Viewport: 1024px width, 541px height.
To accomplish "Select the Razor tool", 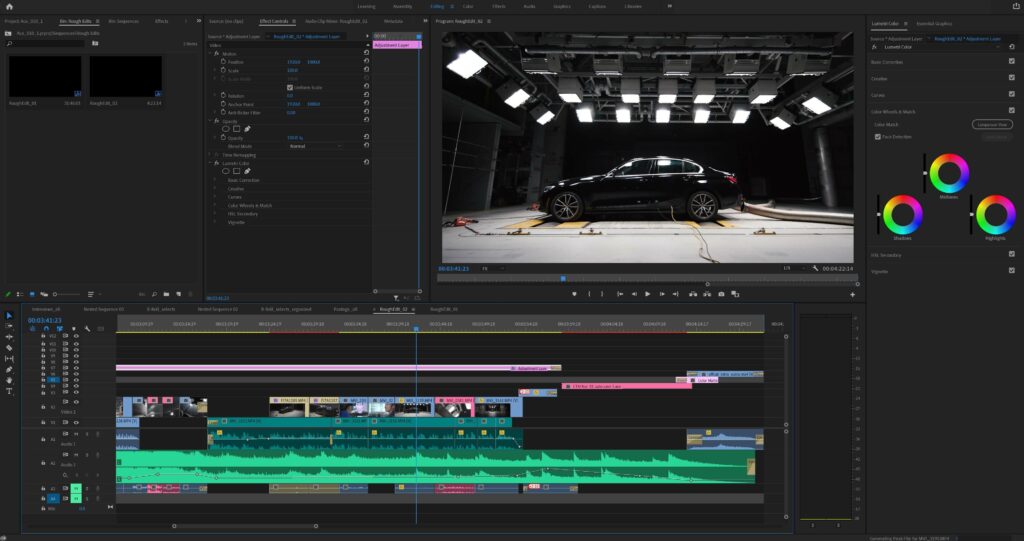I will 9,348.
